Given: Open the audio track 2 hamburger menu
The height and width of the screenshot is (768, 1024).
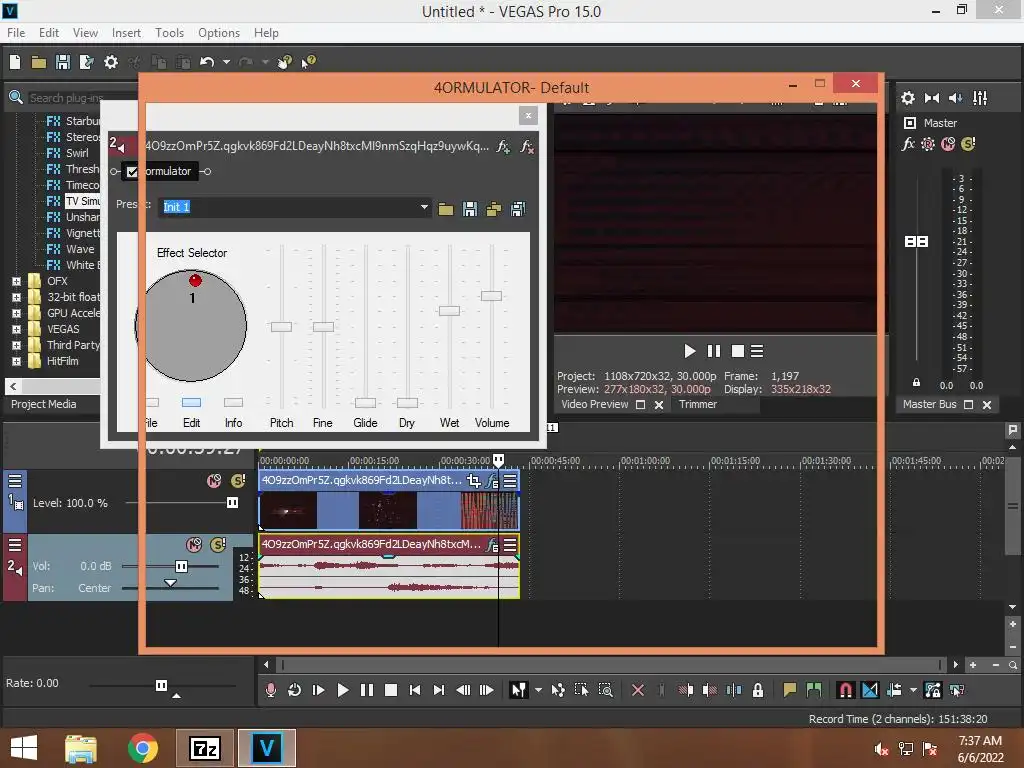Looking at the screenshot, I should pos(15,545).
